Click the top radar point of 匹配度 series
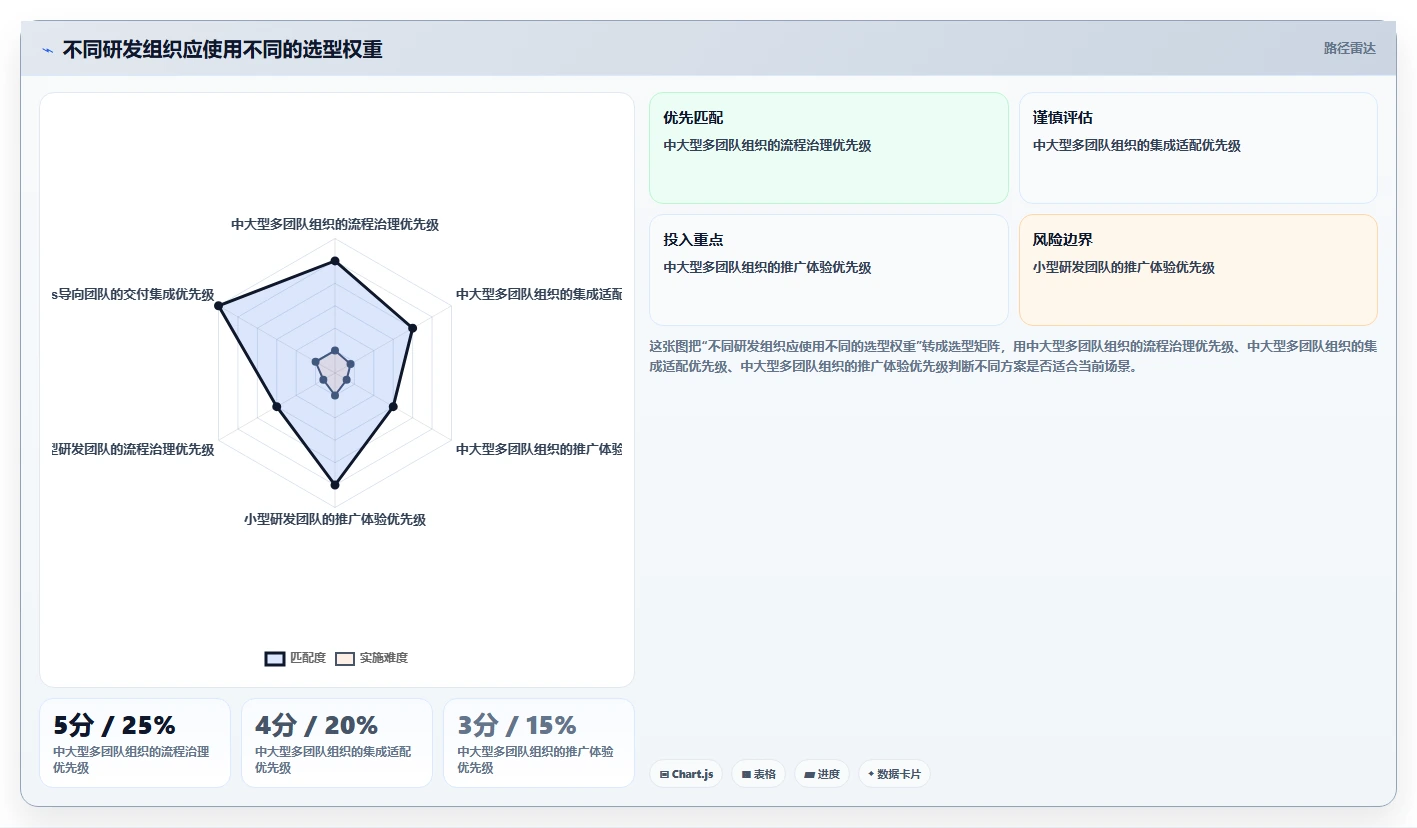The image size is (1417, 828). [335, 261]
